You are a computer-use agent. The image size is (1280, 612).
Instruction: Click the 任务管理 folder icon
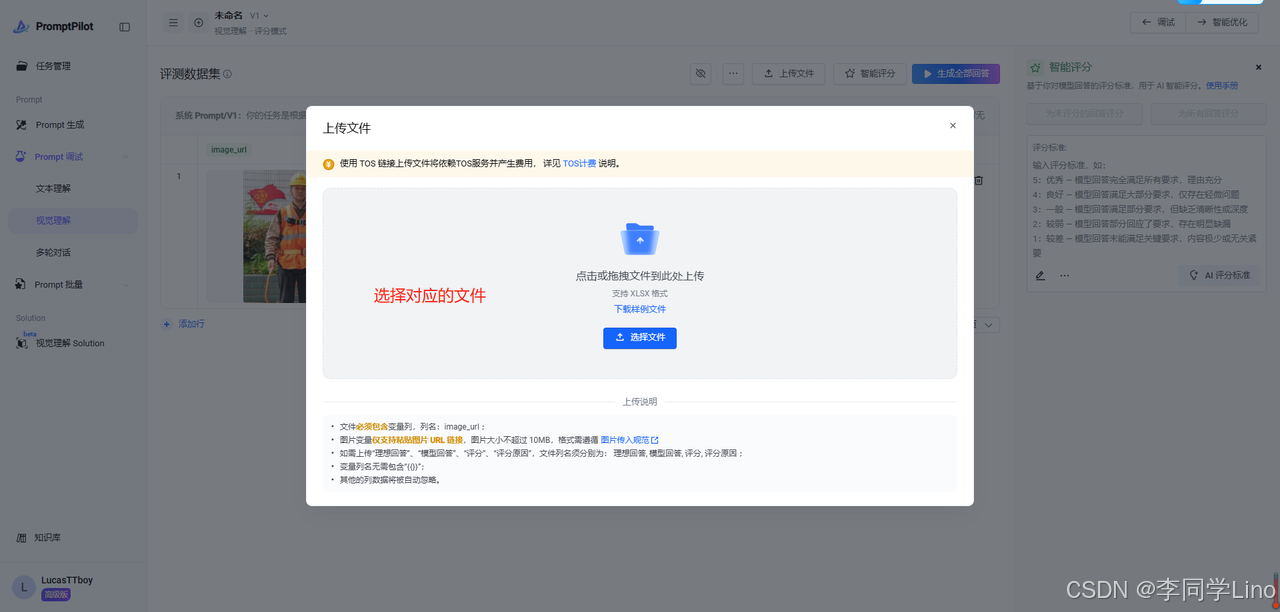pyautogui.click(x=22, y=66)
